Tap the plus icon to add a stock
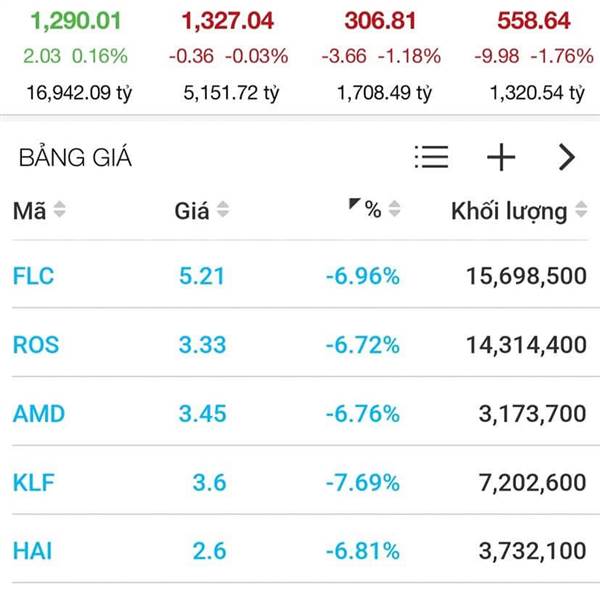The height and width of the screenshot is (600, 600). (500, 157)
